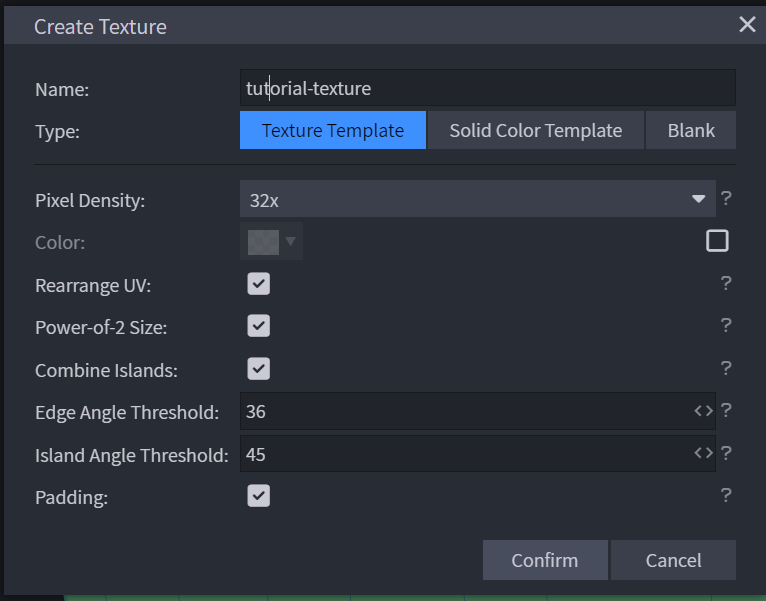Click the Edge Angle Threshold help icon

(x=726, y=410)
